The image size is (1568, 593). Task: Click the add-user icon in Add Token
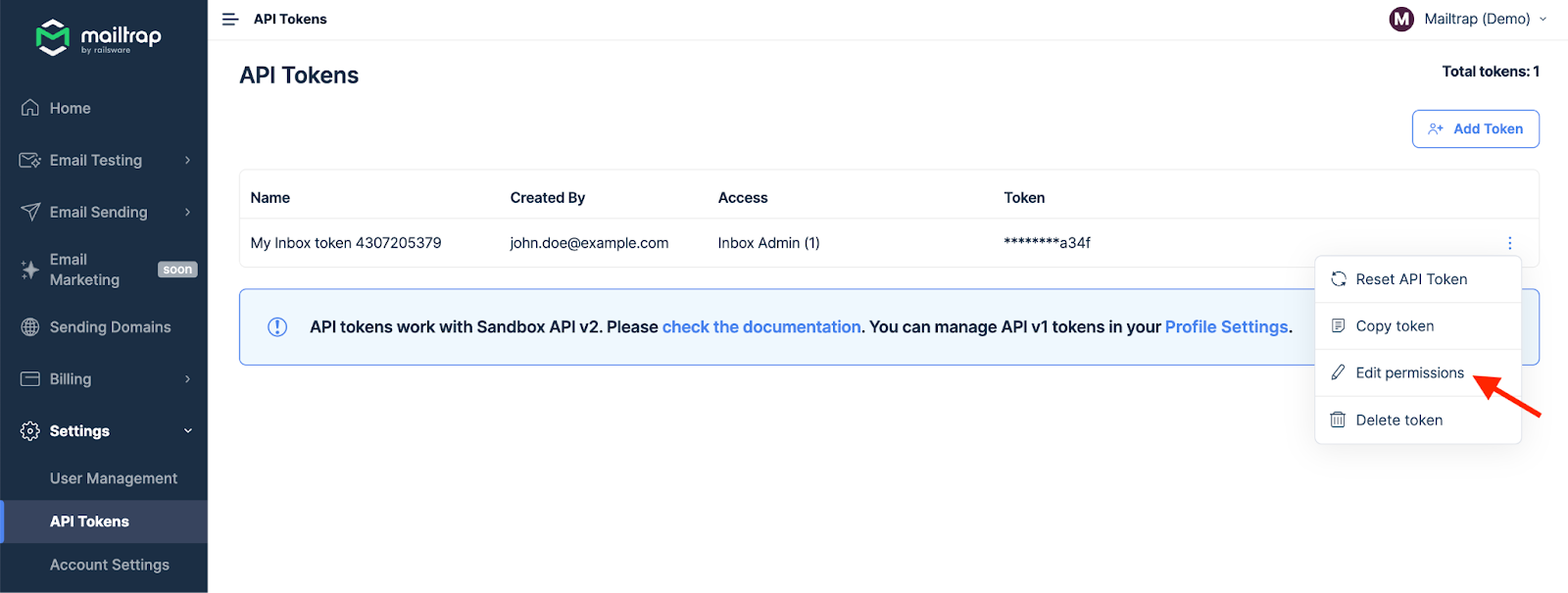tap(1436, 129)
